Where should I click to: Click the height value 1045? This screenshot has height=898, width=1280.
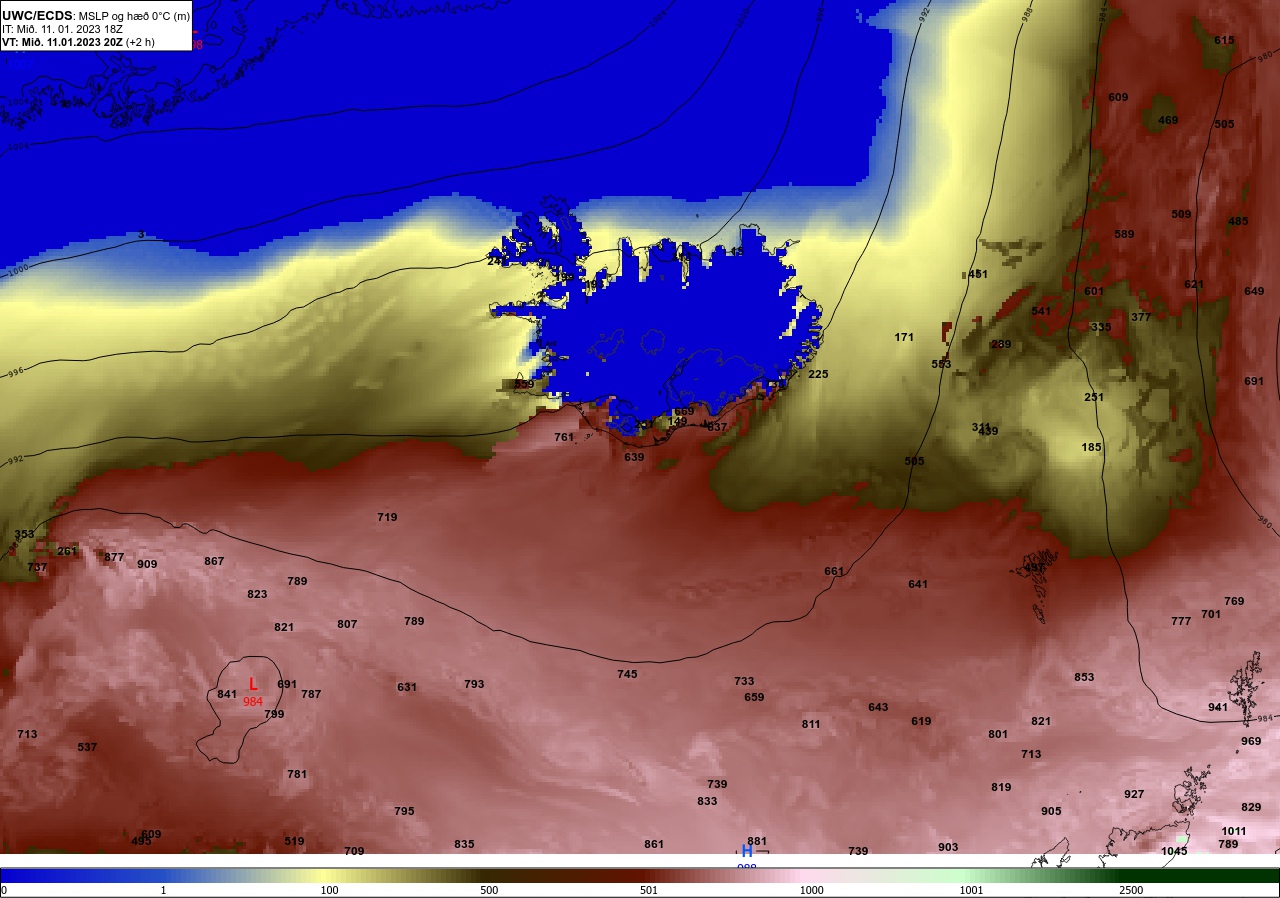[x=1174, y=851]
